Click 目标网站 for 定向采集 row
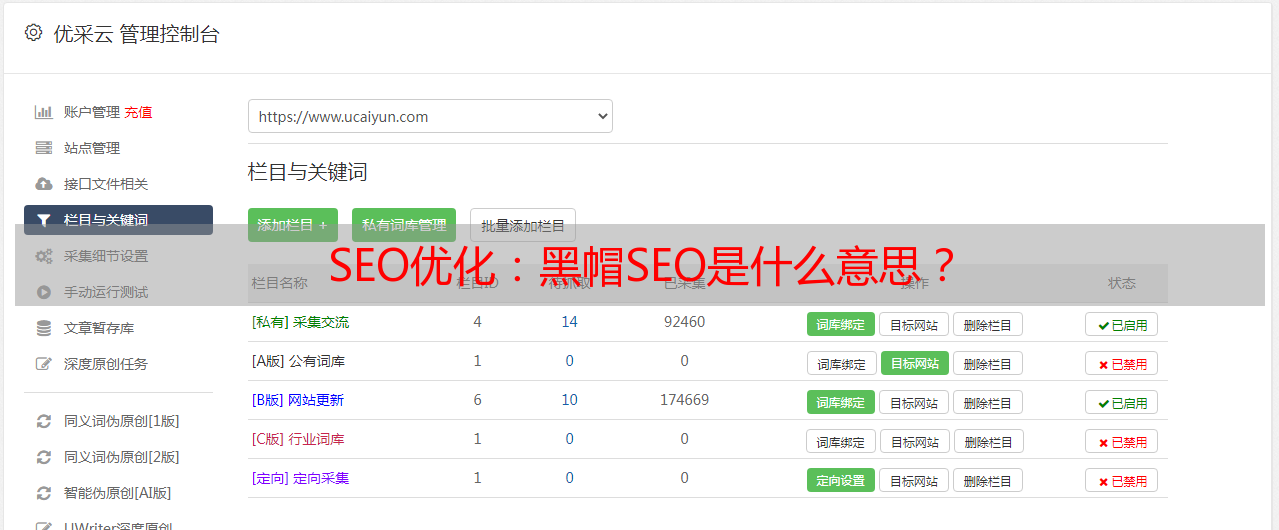This screenshot has height=530, width=1279. coord(914,480)
